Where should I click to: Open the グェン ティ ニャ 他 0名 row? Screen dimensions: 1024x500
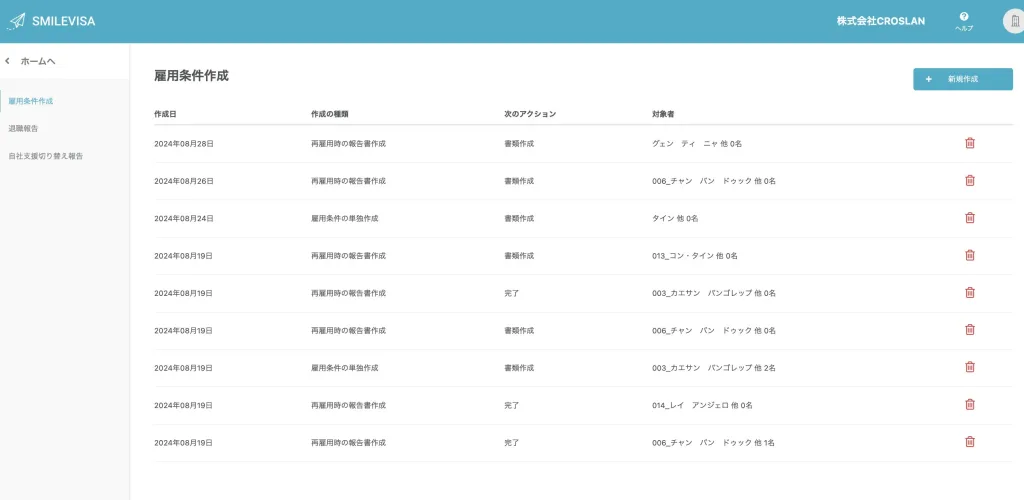point(696,144)
